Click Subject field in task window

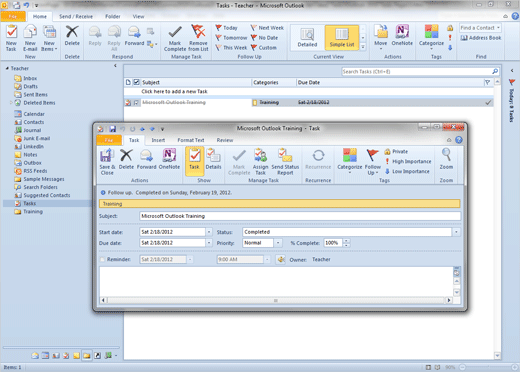[300, 216]
